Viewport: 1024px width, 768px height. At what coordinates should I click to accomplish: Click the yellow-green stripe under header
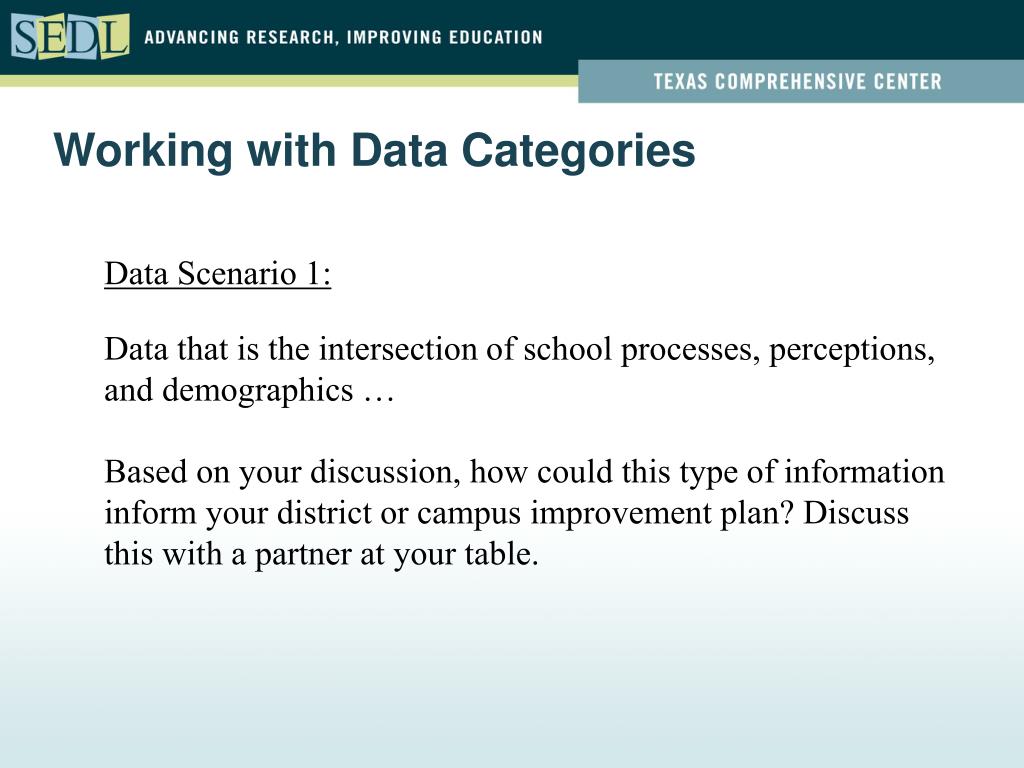tap(289, 81)
